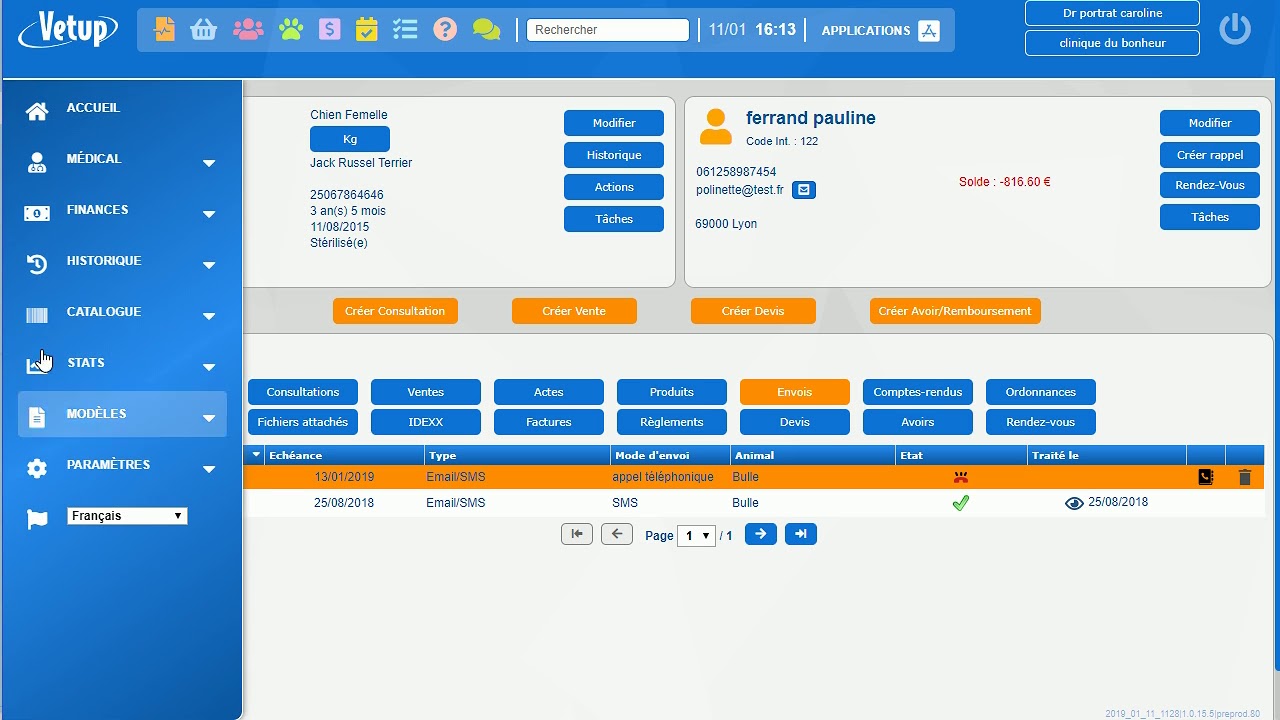Image resolution: width=1280 pixels, height=720 pixels.
Task: Go to Accueil in the sidebar
Action: (93, 108)
